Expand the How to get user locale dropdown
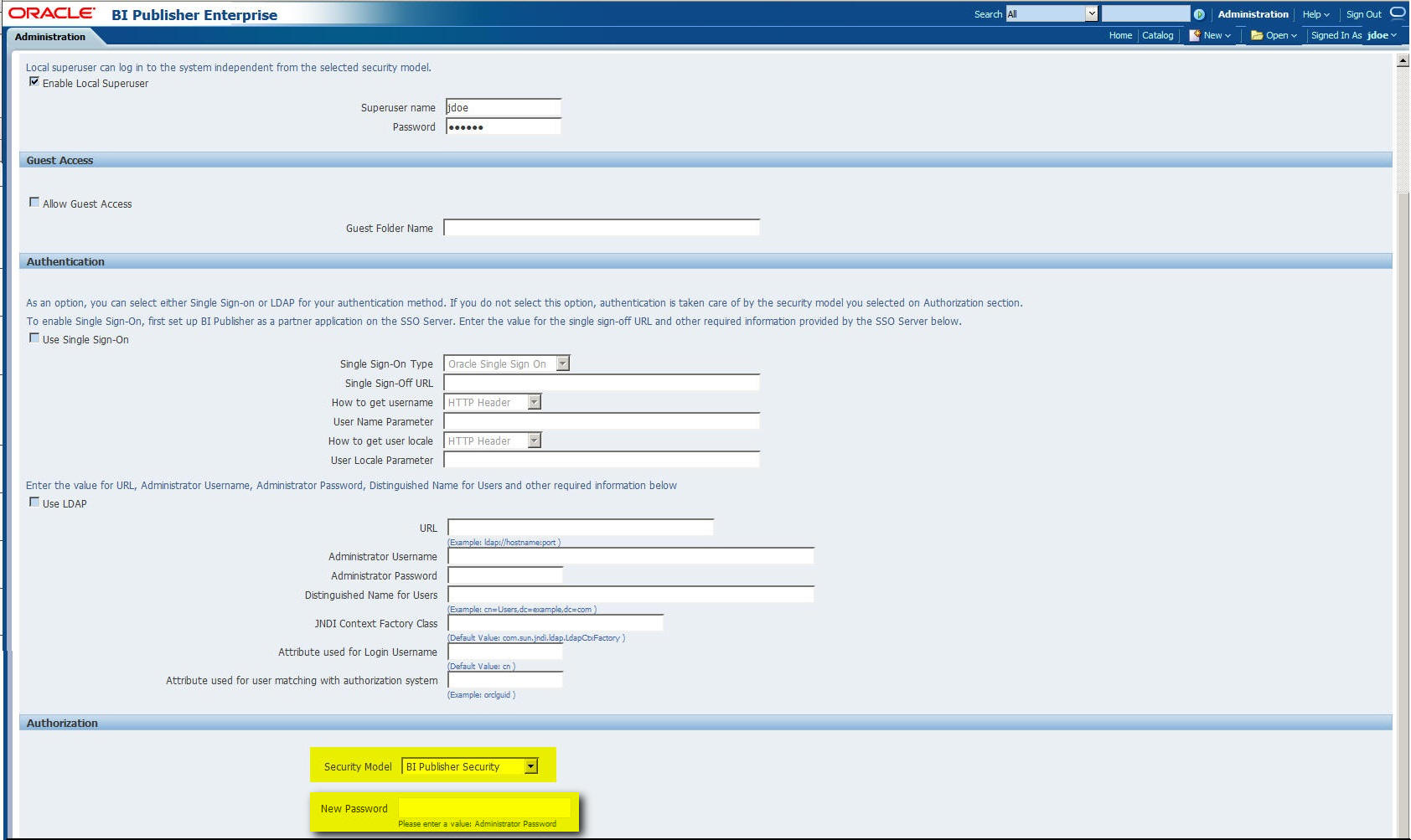This screenshot has height=840, width=1411. [x=493, y=441]
